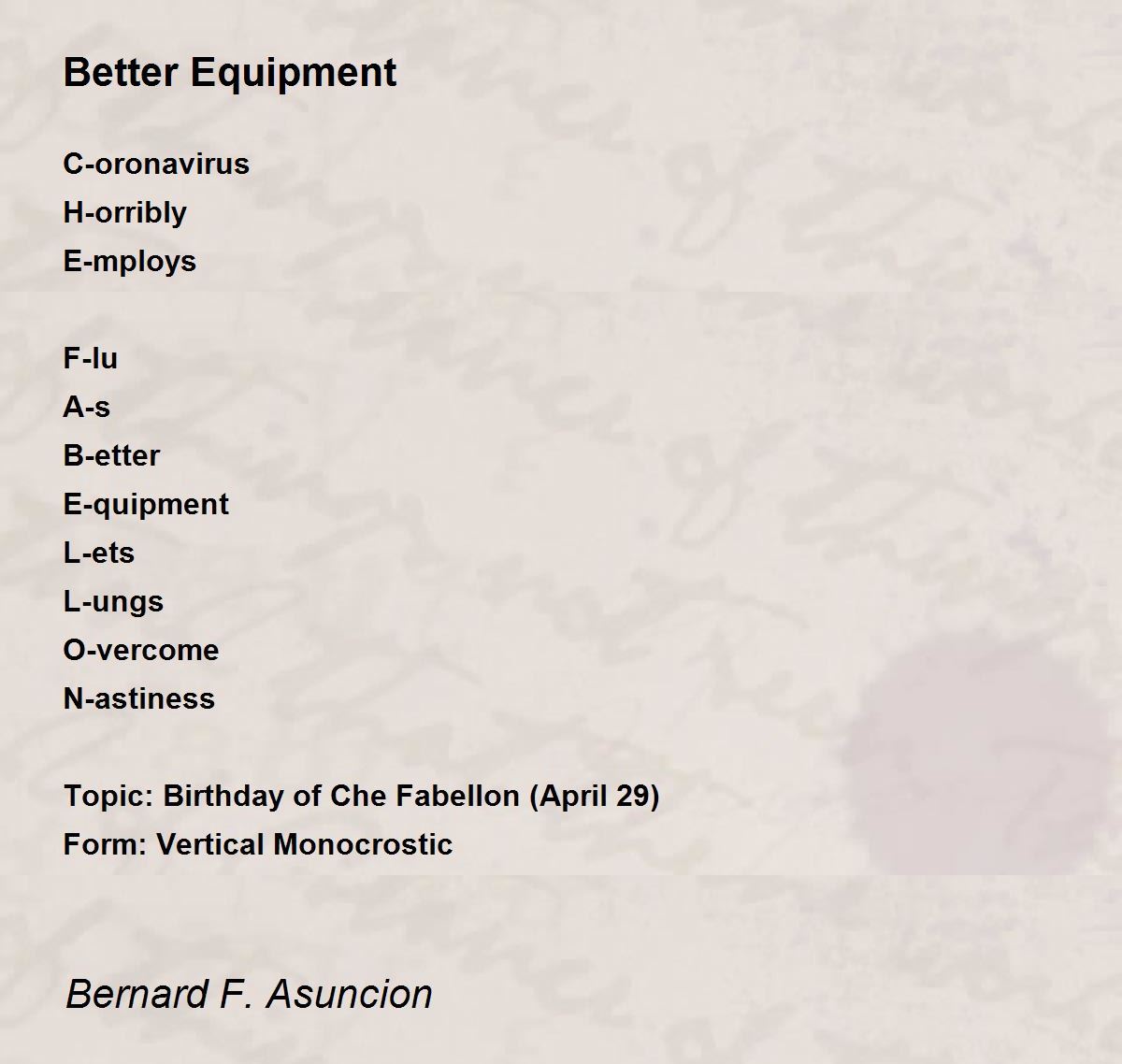Click the line "L-ets"
Viewport: 1122px width, 1064px height.
99,553
